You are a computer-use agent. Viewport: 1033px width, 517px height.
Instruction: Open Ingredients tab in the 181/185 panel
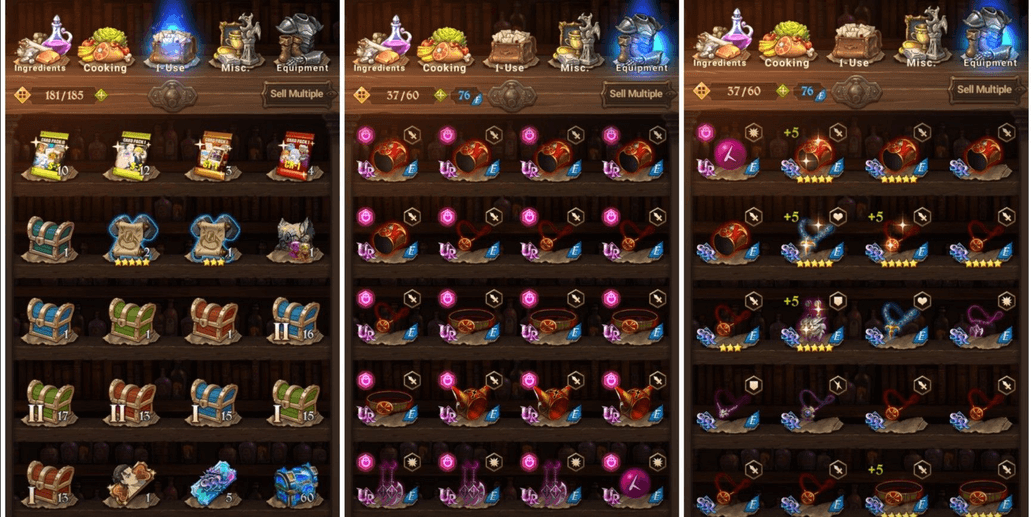[x=41, y=43]
